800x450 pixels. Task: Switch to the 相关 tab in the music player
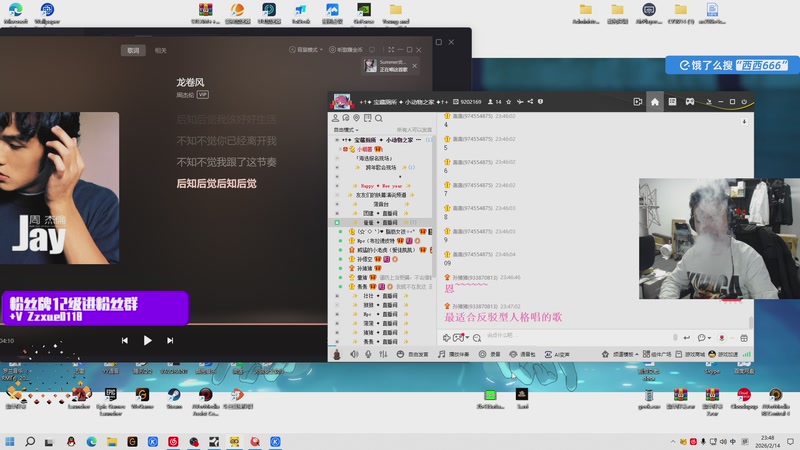161,50
